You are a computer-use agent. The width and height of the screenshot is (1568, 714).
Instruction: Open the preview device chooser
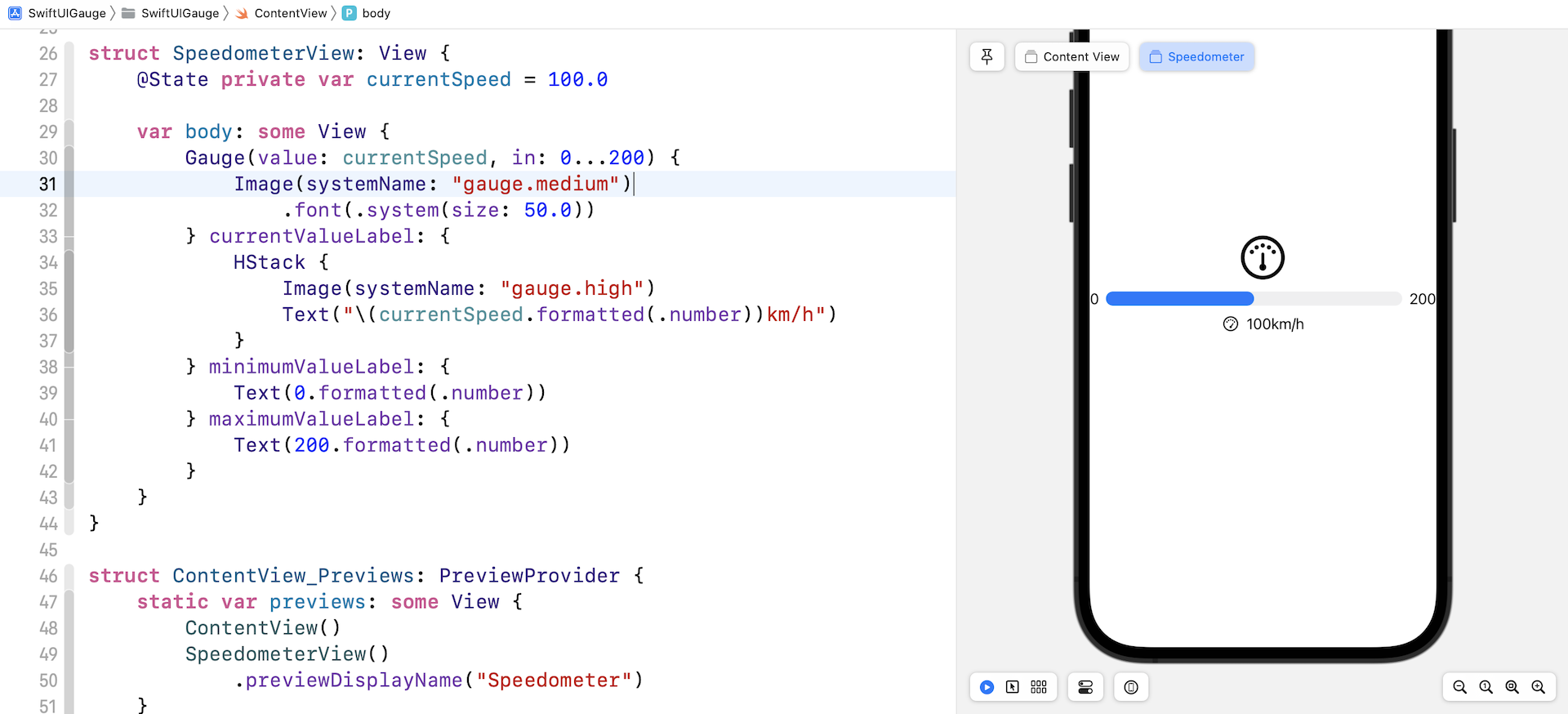(x=1131, y=687)
